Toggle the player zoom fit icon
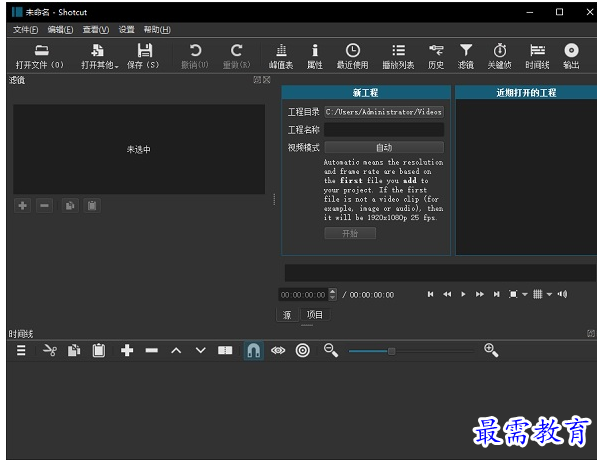Image resolution: width=597 pixels, height=463 pixels. pos(513,294)
